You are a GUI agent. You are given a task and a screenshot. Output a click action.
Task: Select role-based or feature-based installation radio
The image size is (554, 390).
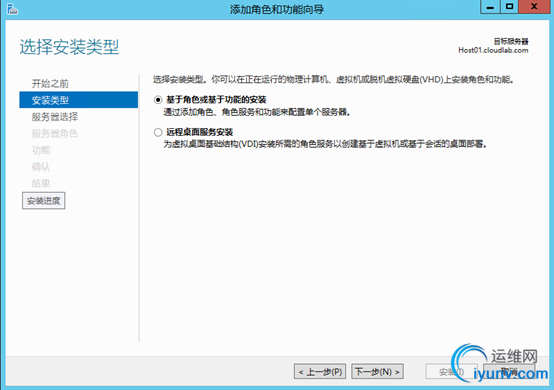click(158, 100)
